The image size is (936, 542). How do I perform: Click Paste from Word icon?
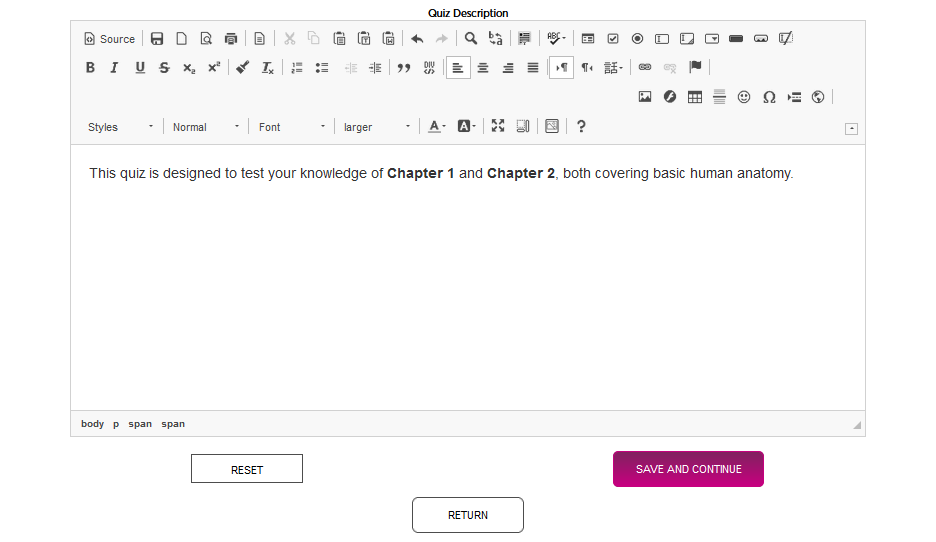coord(389,39)
